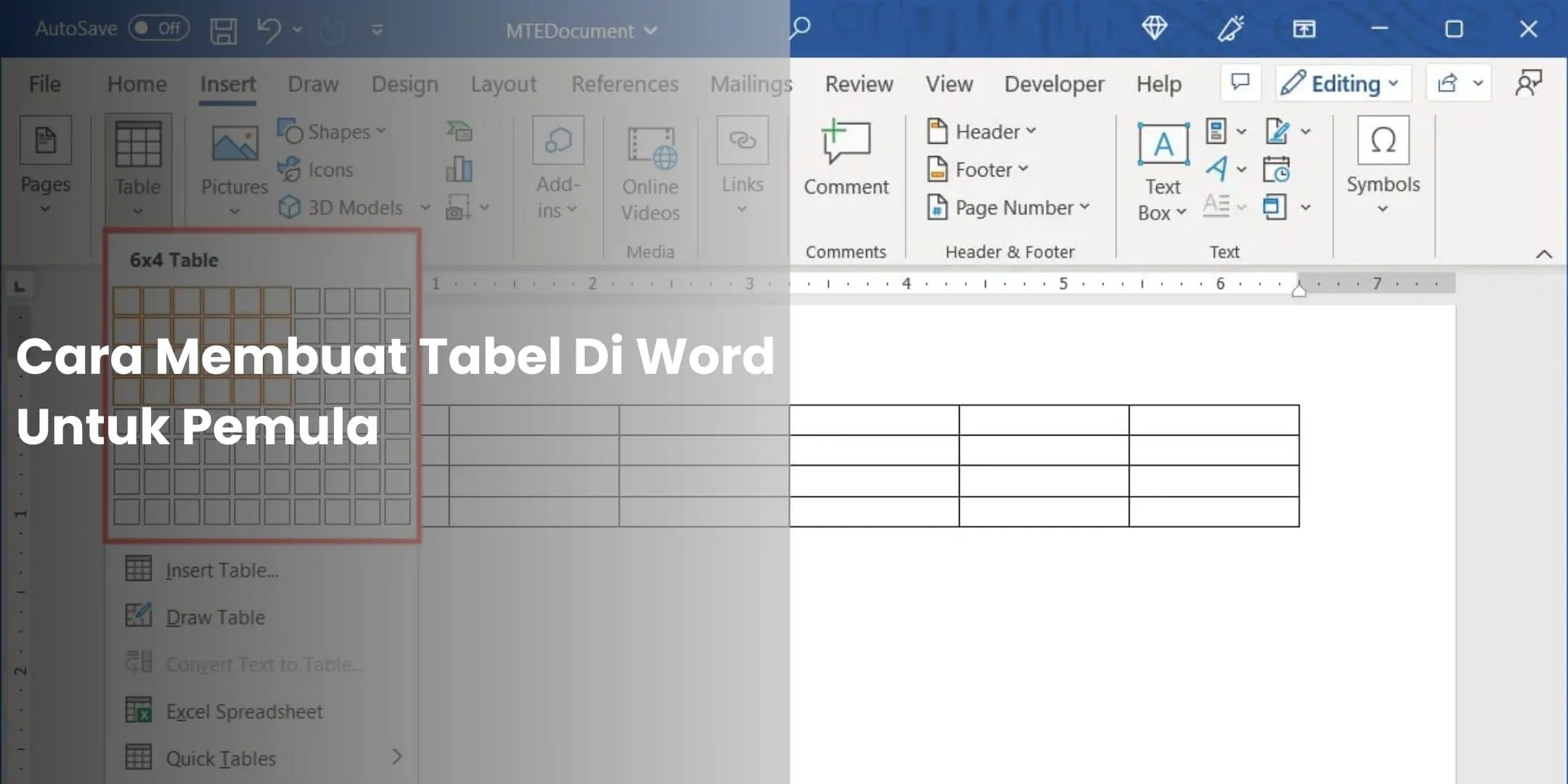Toggle the AutoSave switch

click(159, 28)
